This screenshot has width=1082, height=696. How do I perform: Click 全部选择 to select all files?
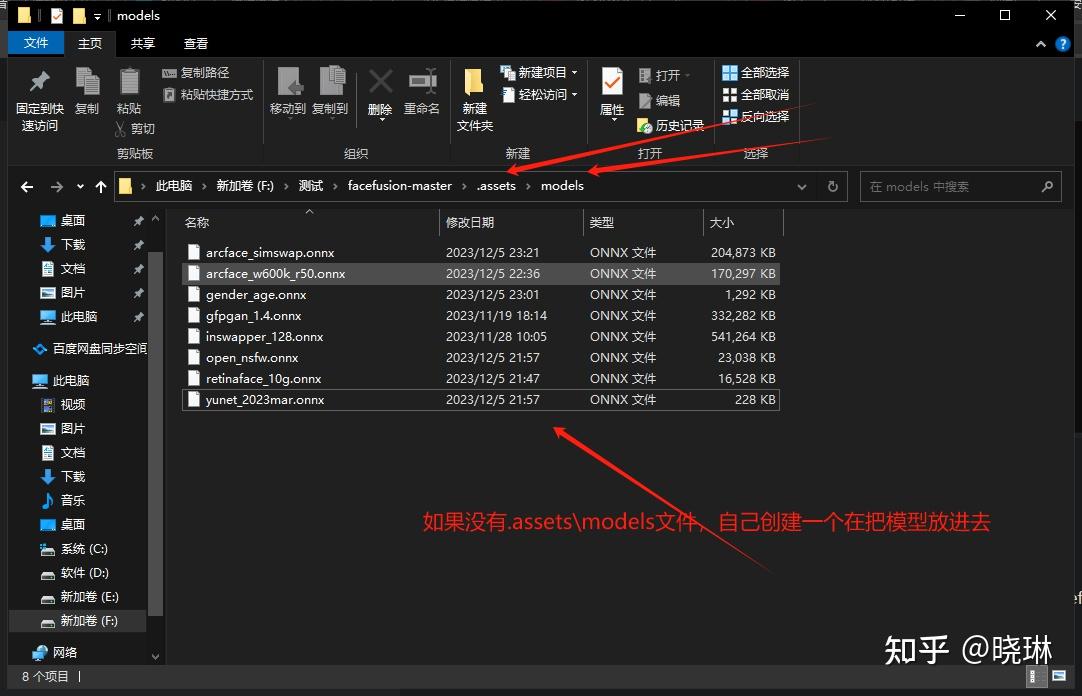[x=755, y=71]
